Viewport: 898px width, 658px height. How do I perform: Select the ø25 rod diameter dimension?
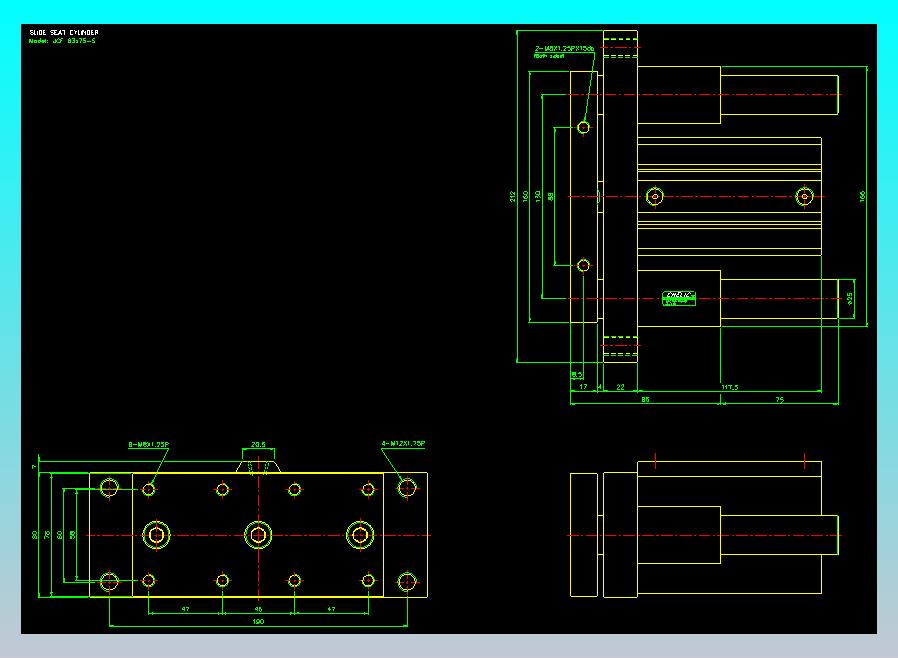pyautogui.click(x=850, y=298)
